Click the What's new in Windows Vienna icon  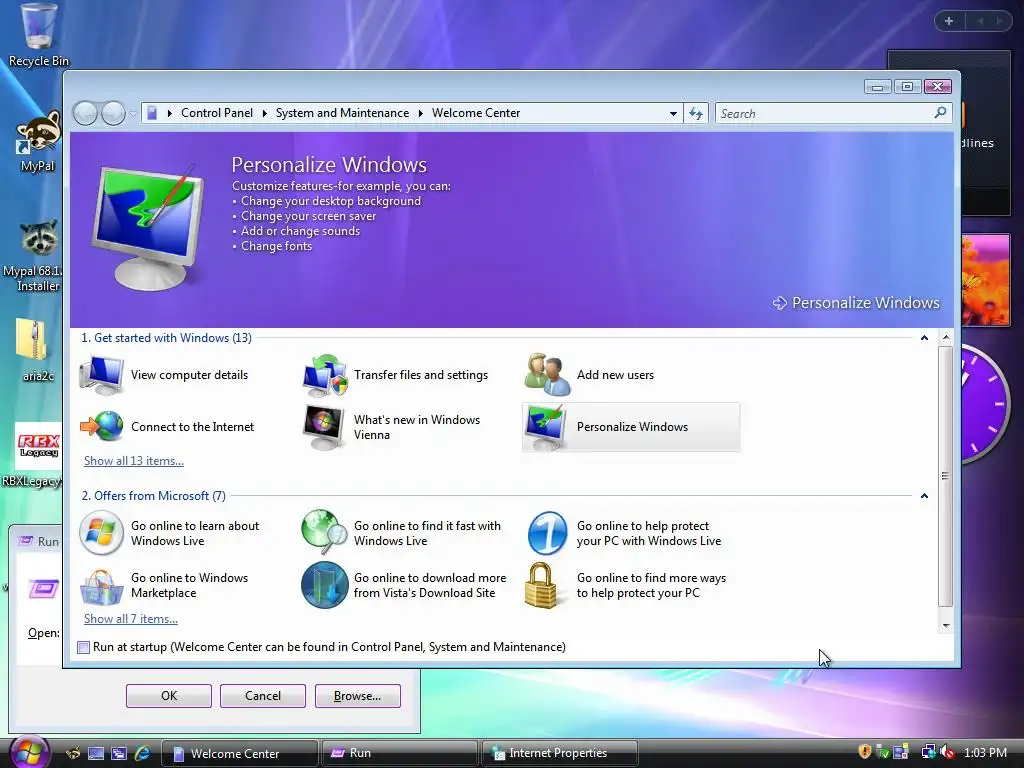pyautogui.click(x=324, y=427)
